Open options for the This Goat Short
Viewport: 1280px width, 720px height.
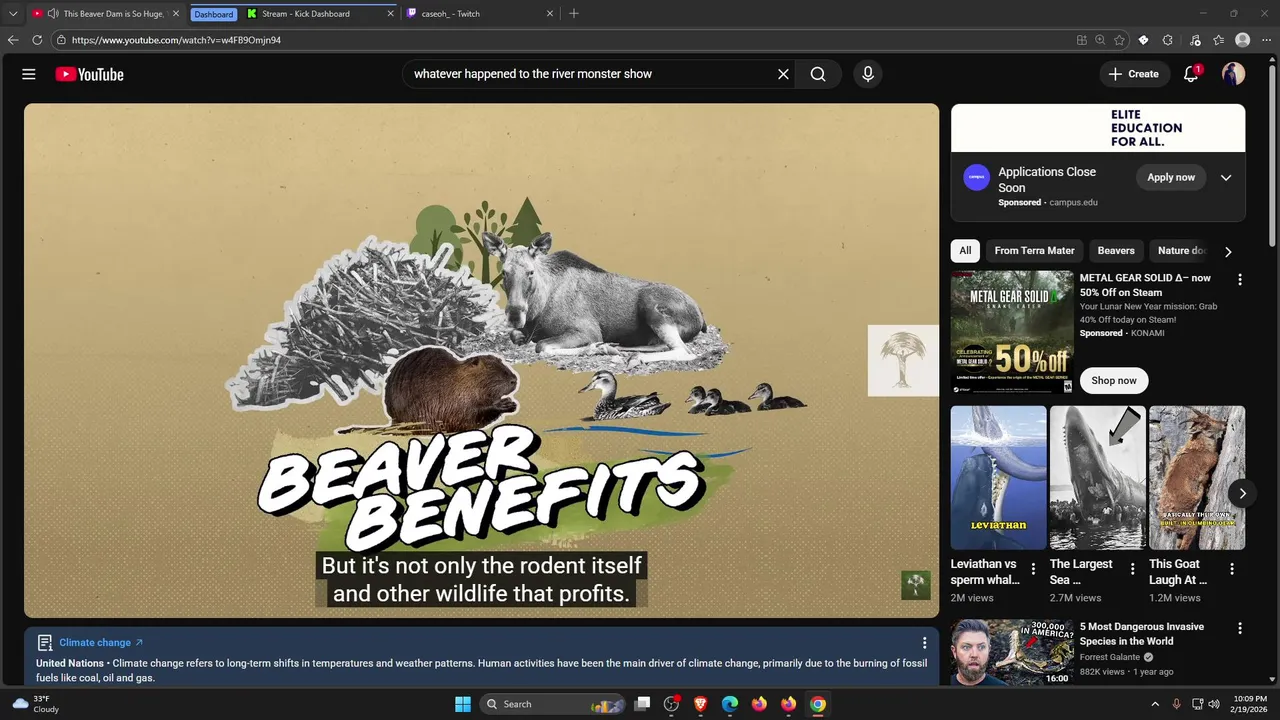tap(1232, 569)
